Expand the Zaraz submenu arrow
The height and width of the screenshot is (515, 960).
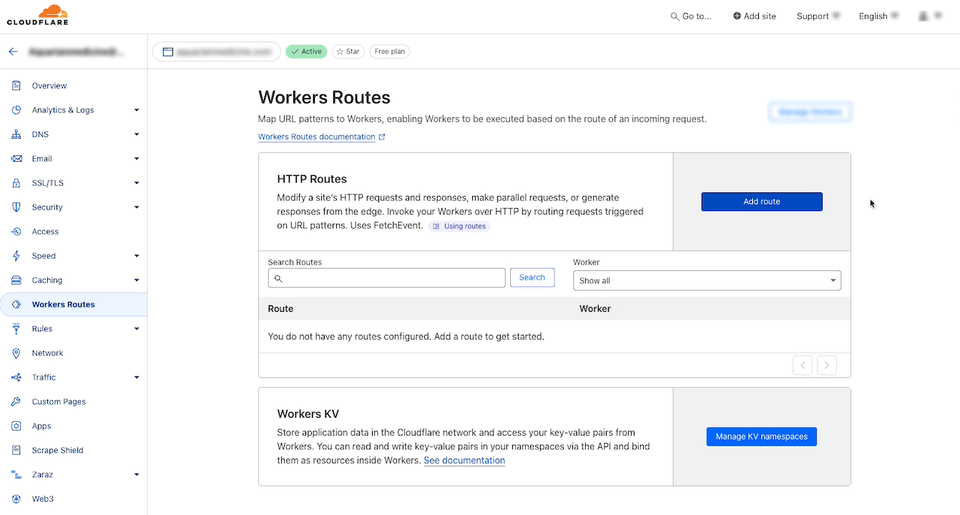click(x=137, y=475)
